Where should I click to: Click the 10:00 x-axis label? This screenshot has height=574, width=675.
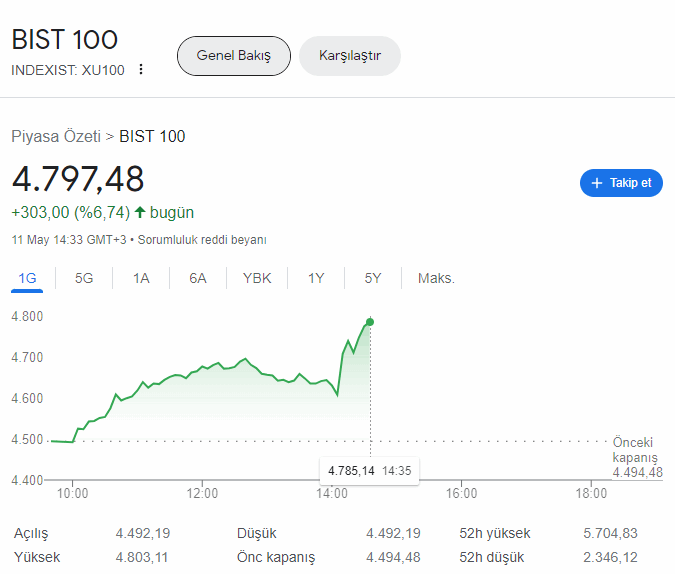tap(72, 493)
